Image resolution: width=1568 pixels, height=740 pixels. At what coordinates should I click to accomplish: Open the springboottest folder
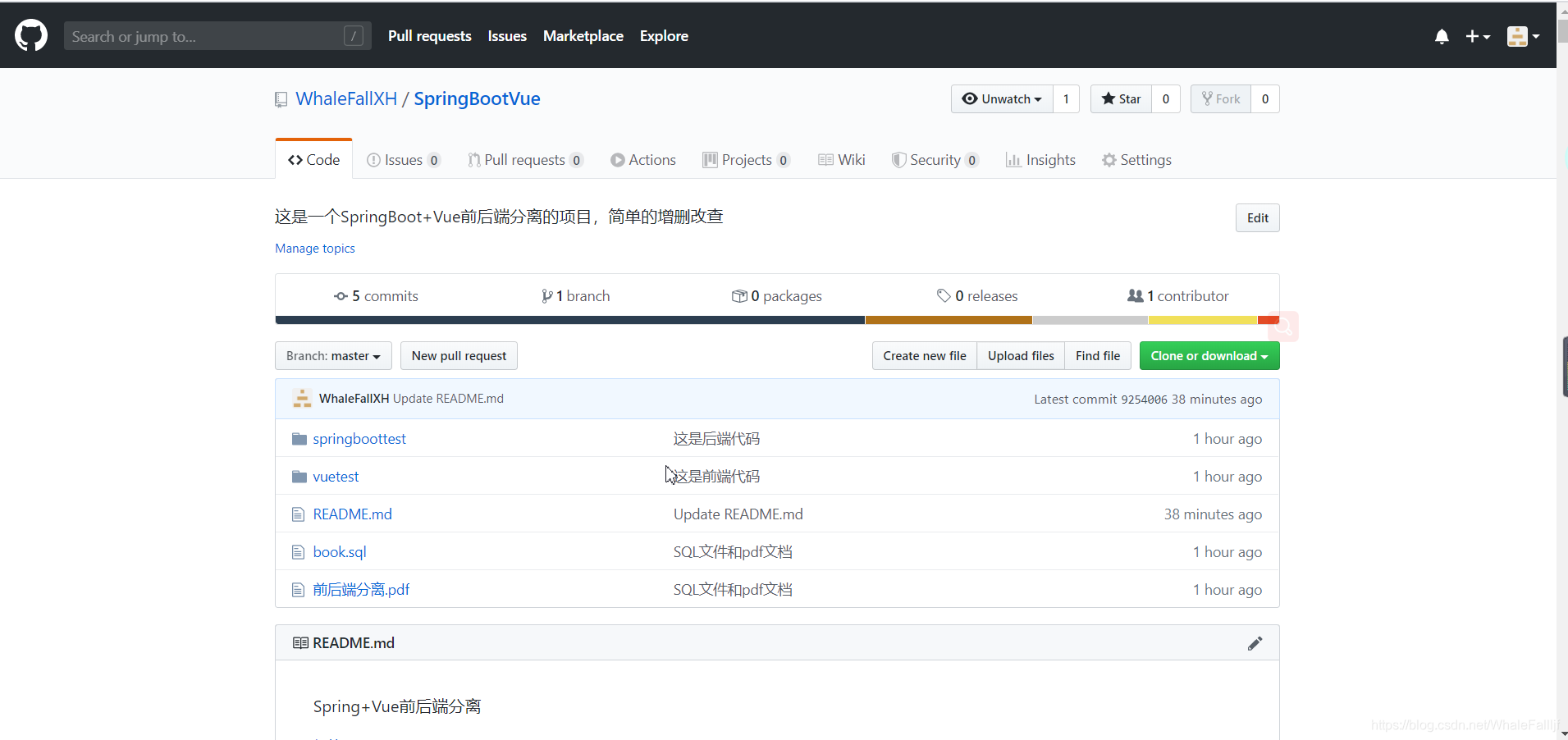(x=359, y=439)
